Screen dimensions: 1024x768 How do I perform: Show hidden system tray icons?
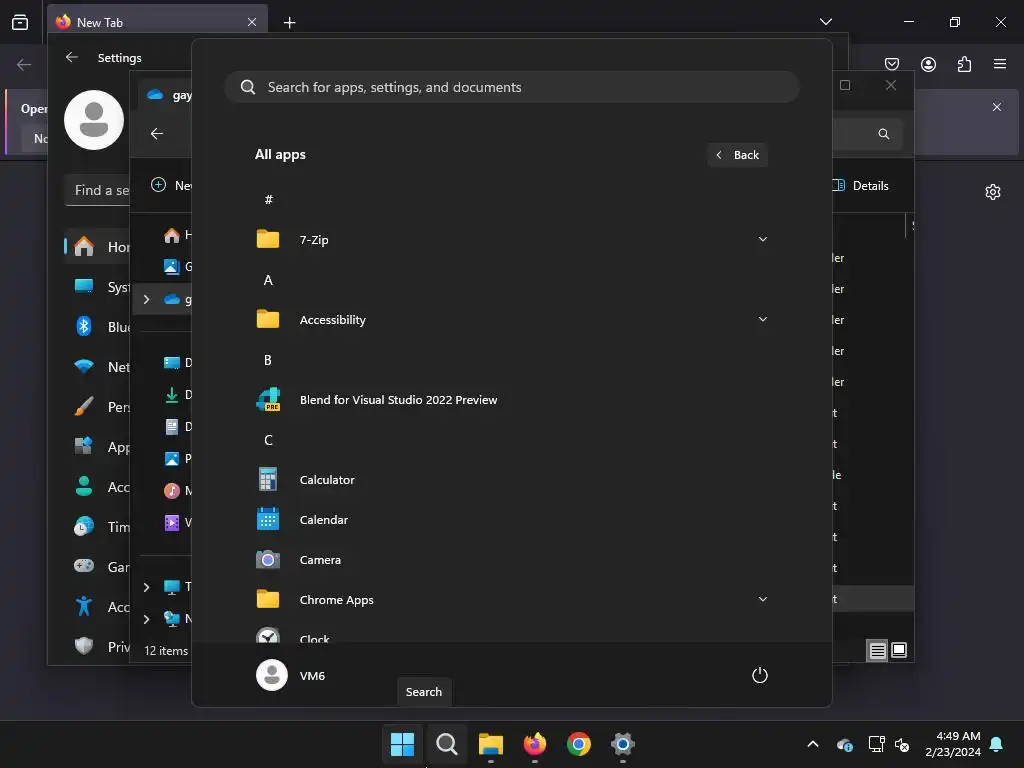[x=813, y=744]
